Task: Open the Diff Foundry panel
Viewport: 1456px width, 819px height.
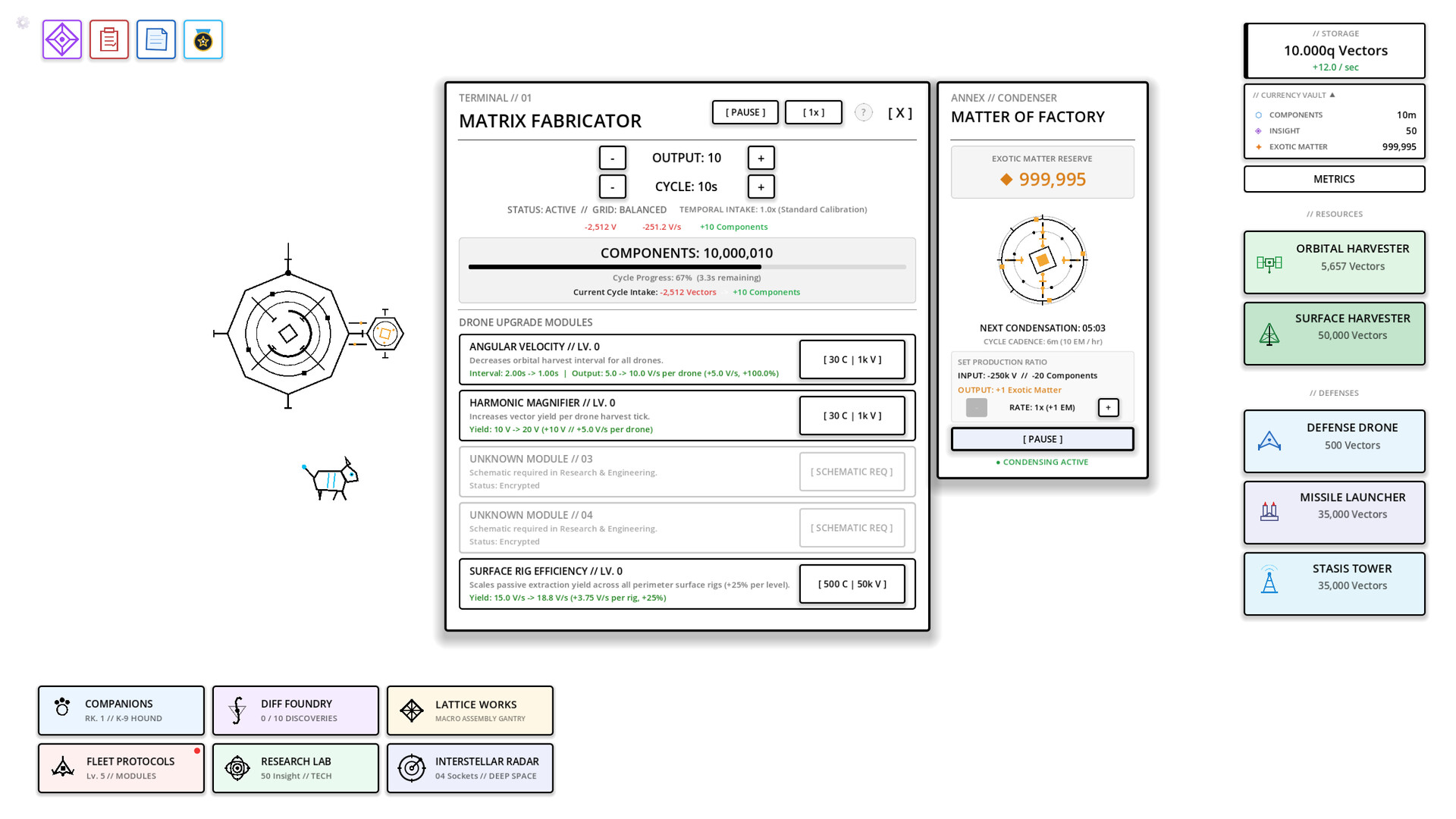Action: (x=296, y=711)
